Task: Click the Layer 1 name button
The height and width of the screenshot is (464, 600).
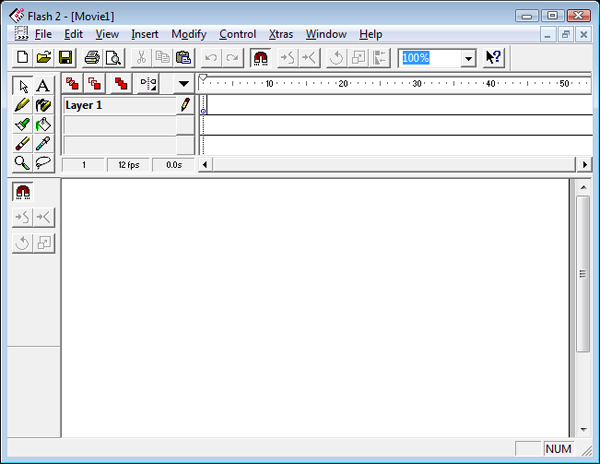Action: (119, 105)
